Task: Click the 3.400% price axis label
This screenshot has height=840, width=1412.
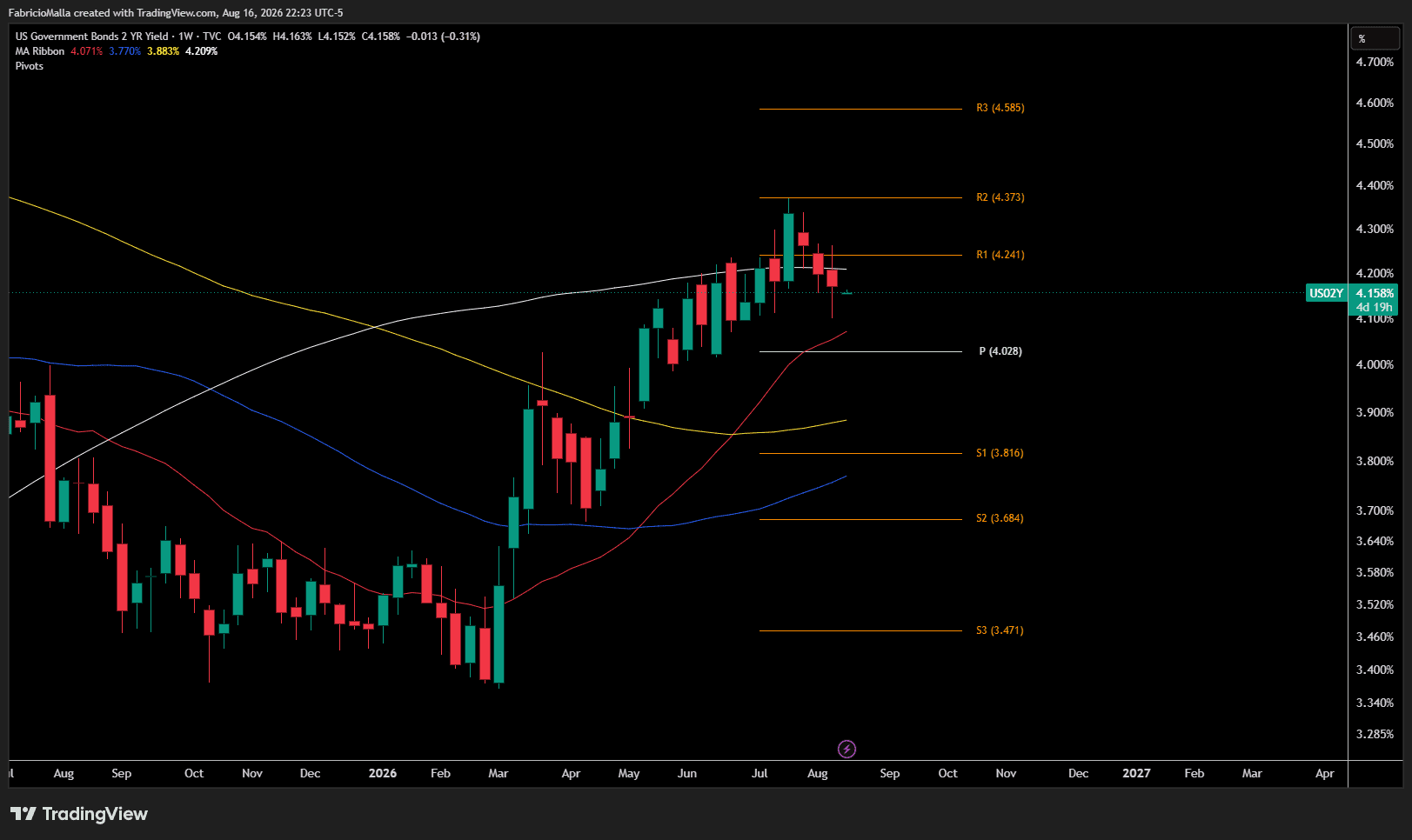Action: click(1375, 670)
